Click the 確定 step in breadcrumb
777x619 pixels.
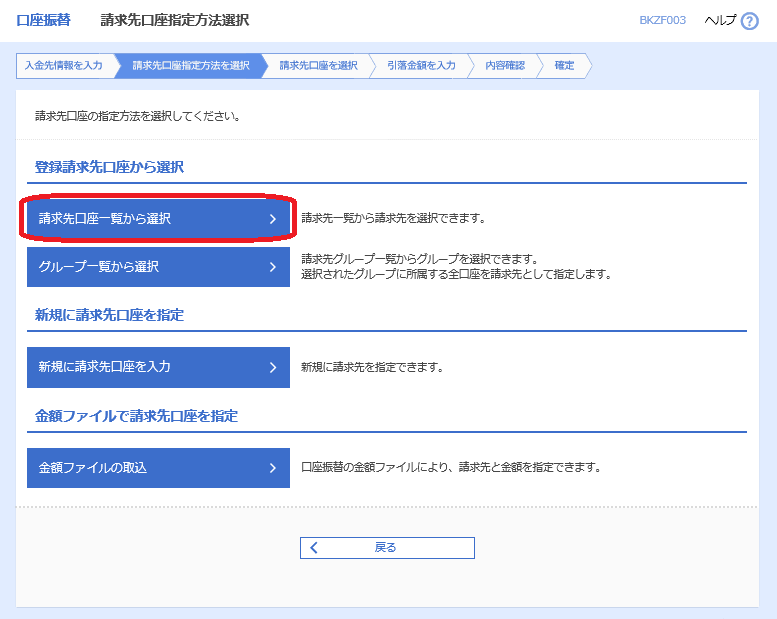tap(564, 65)
